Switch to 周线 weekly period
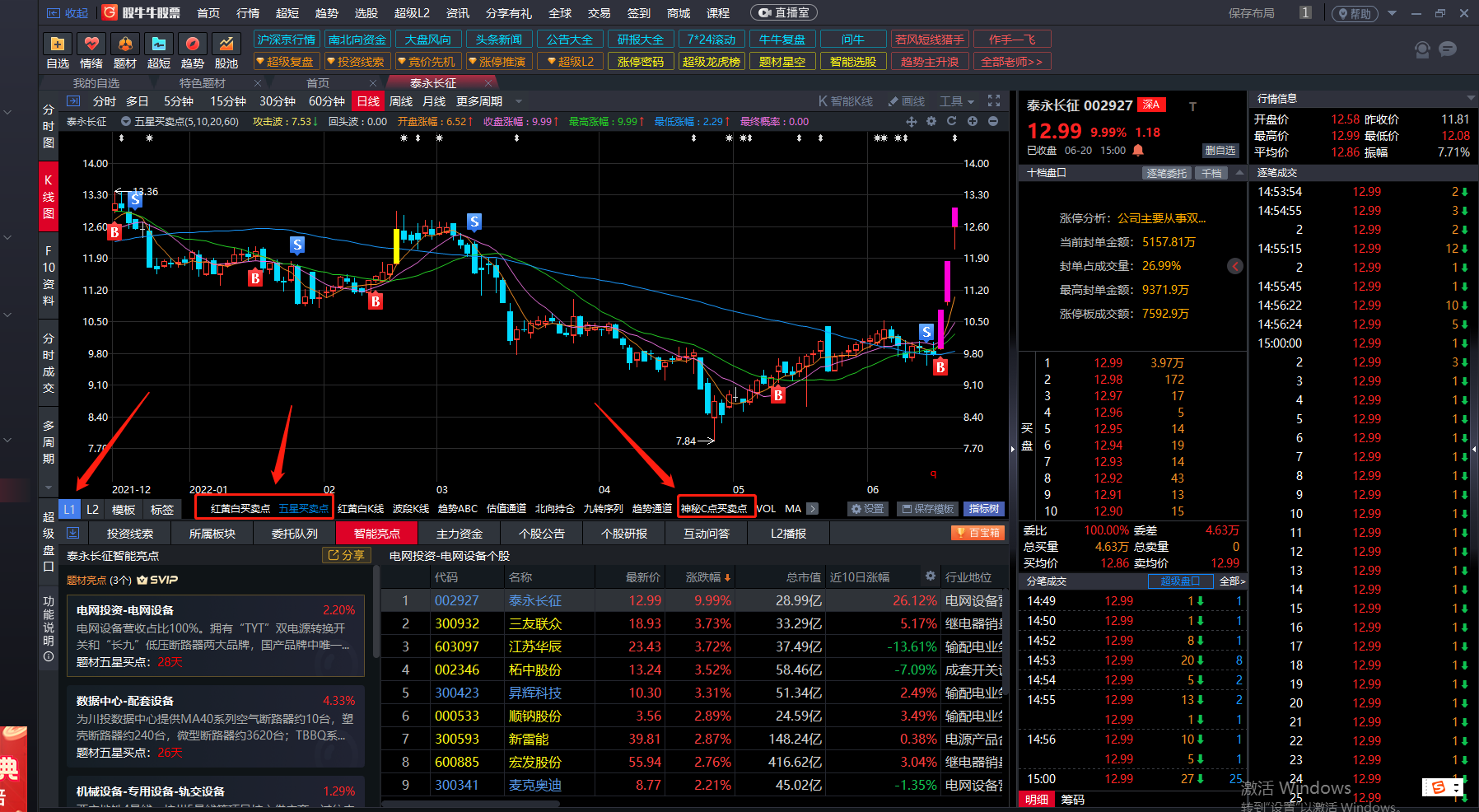Screen dimensions: 1479x812 click(x=401, y=101)
